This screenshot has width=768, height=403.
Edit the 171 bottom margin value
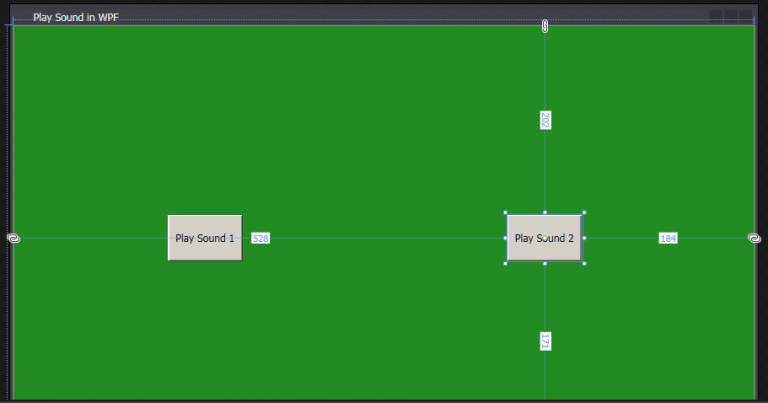pos(545,341)
